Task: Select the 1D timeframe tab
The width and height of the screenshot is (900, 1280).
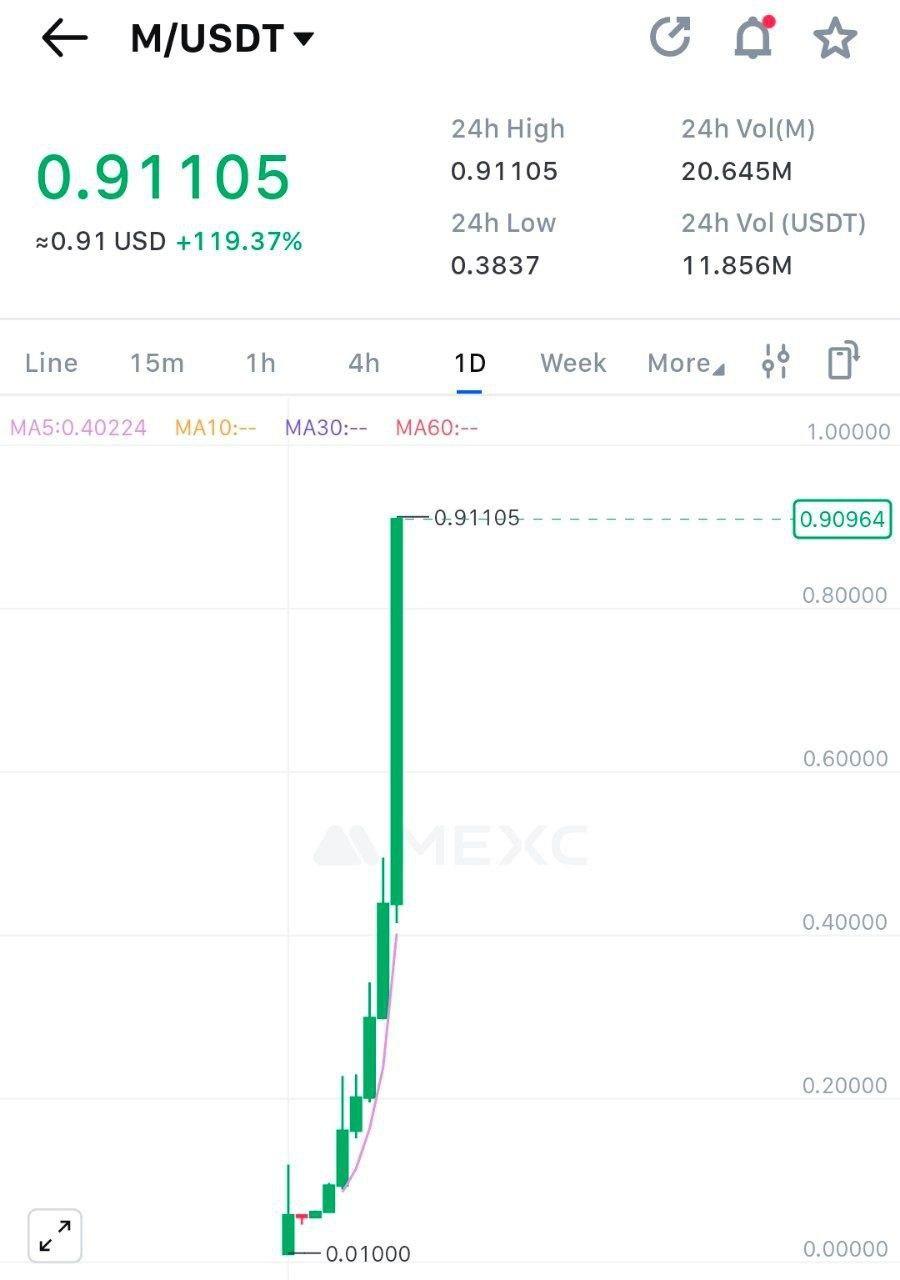Action: [469, 363]
